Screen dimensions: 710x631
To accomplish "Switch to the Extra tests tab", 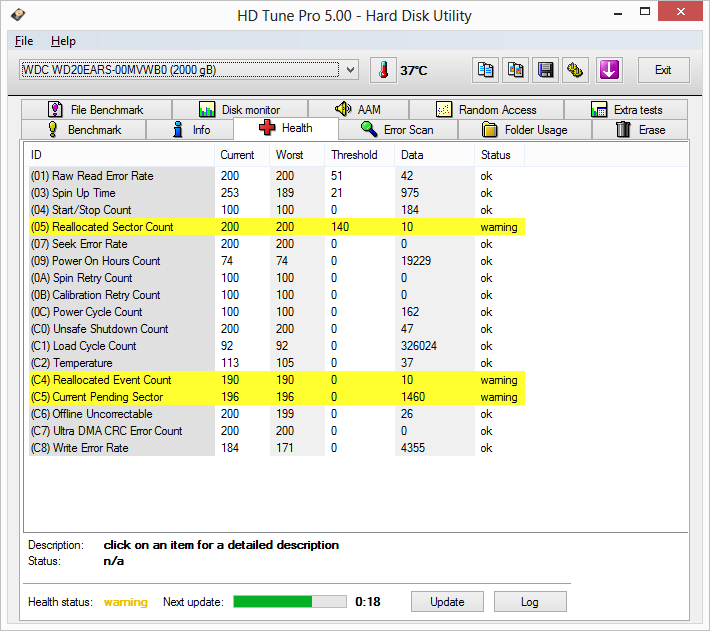I will tap(626, 110).
